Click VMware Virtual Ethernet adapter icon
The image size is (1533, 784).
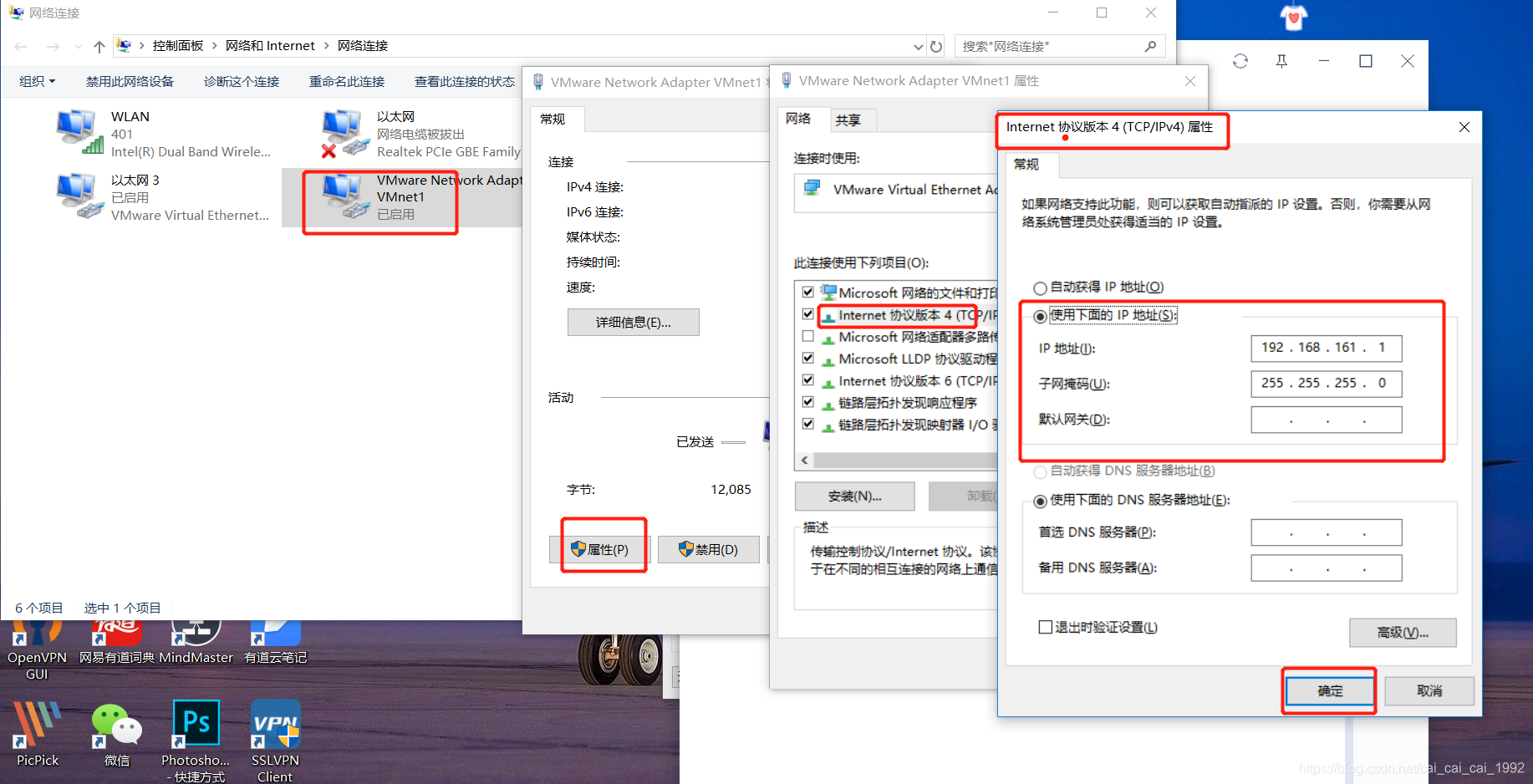812,189
